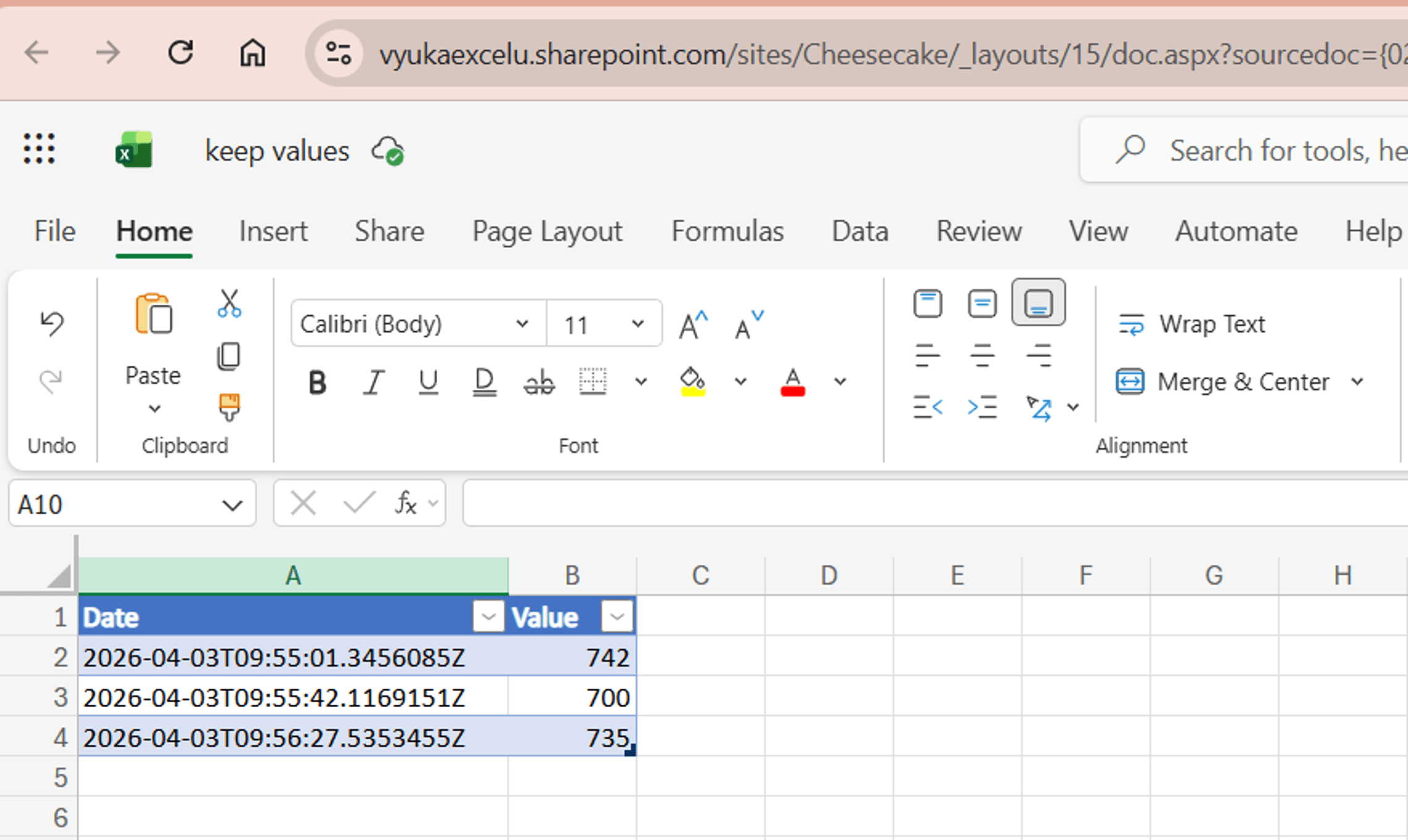Open the app launcher grid icon
Viewport: 1408px width, 840px height.
click(x=39, y=150)
